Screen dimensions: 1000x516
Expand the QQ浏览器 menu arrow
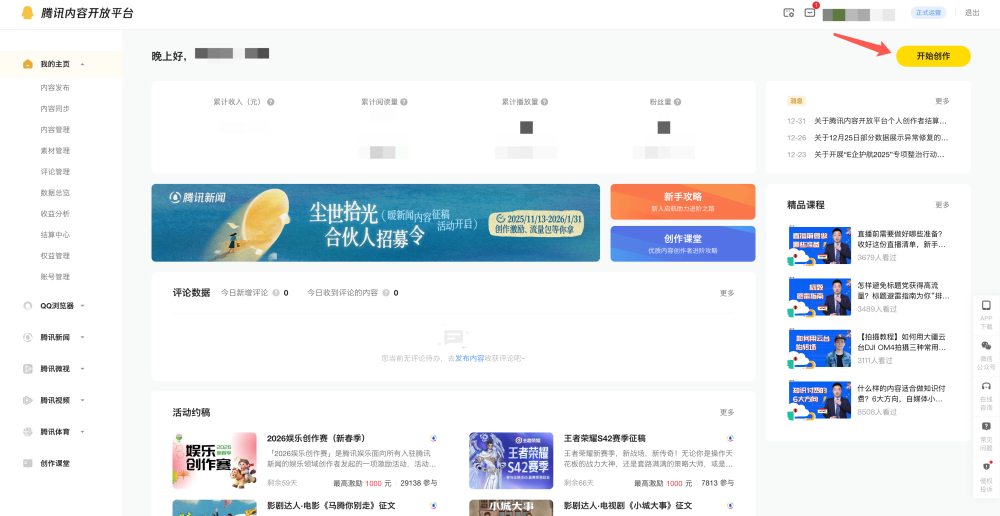click(82, 306)
